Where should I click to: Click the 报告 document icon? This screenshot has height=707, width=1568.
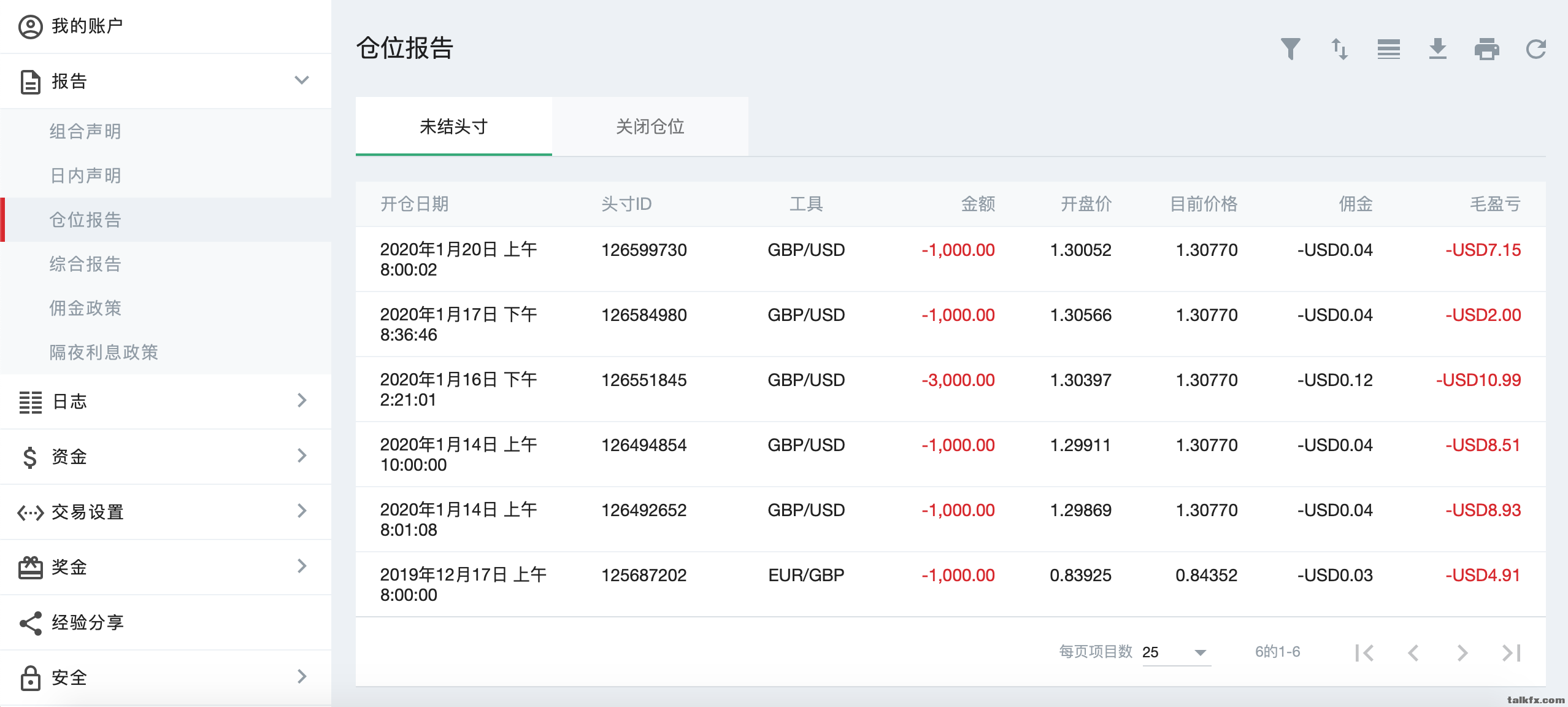point(30,82)
